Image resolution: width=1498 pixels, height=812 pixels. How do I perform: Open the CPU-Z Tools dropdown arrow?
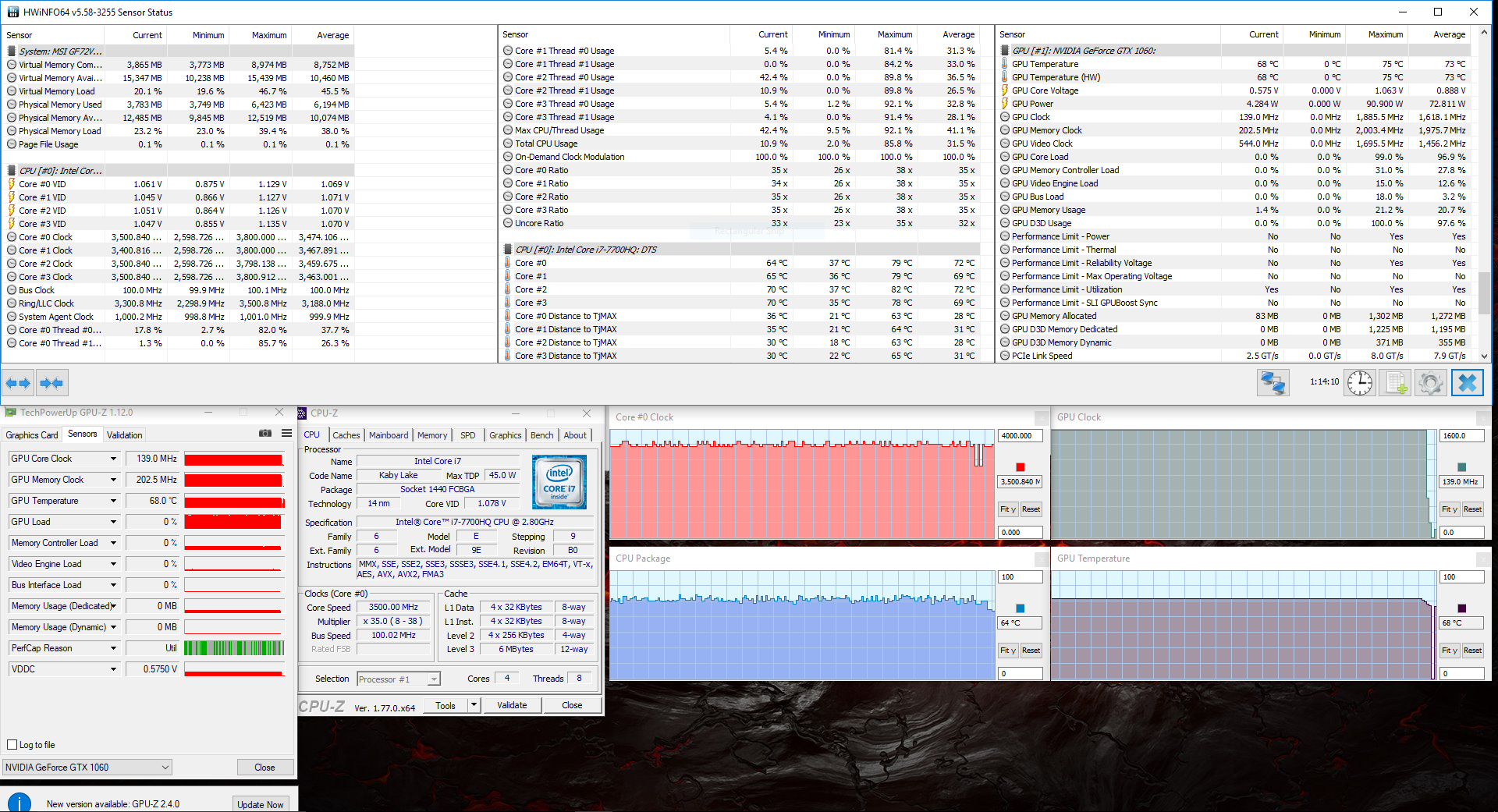473,705
